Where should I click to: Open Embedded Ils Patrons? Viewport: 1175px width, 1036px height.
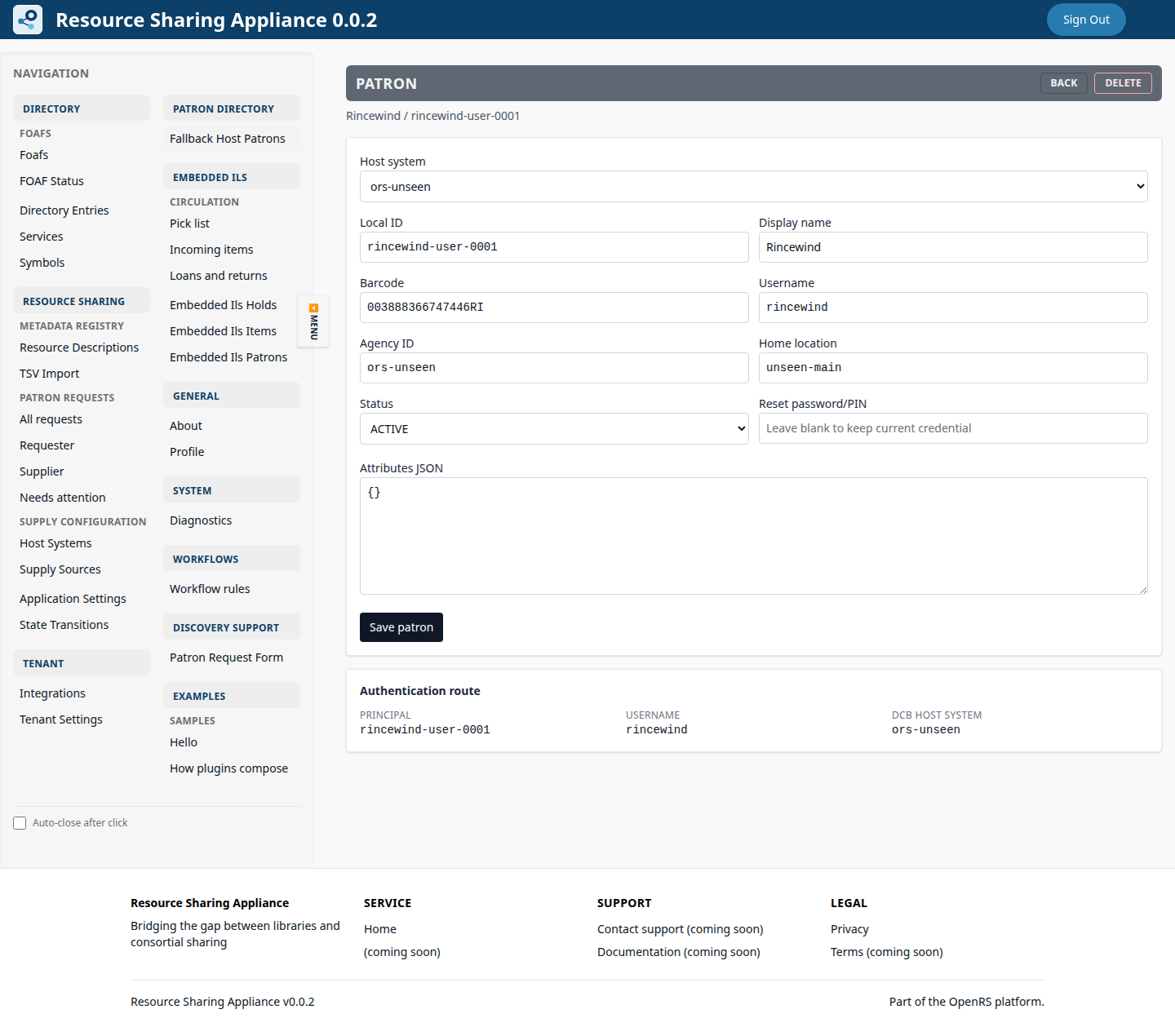pyautogui.click(x=228, y=357)
